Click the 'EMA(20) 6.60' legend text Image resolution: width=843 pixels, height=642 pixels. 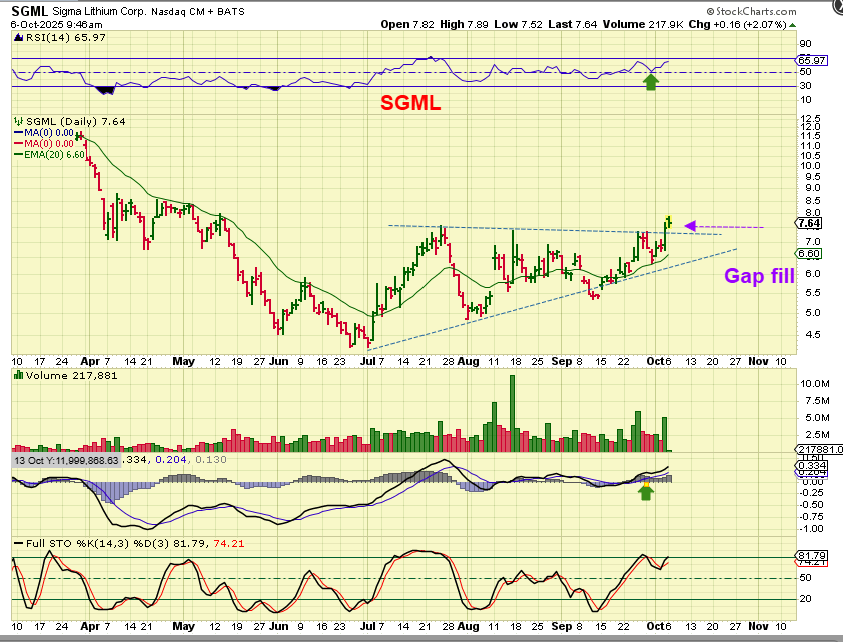[54, 155]
